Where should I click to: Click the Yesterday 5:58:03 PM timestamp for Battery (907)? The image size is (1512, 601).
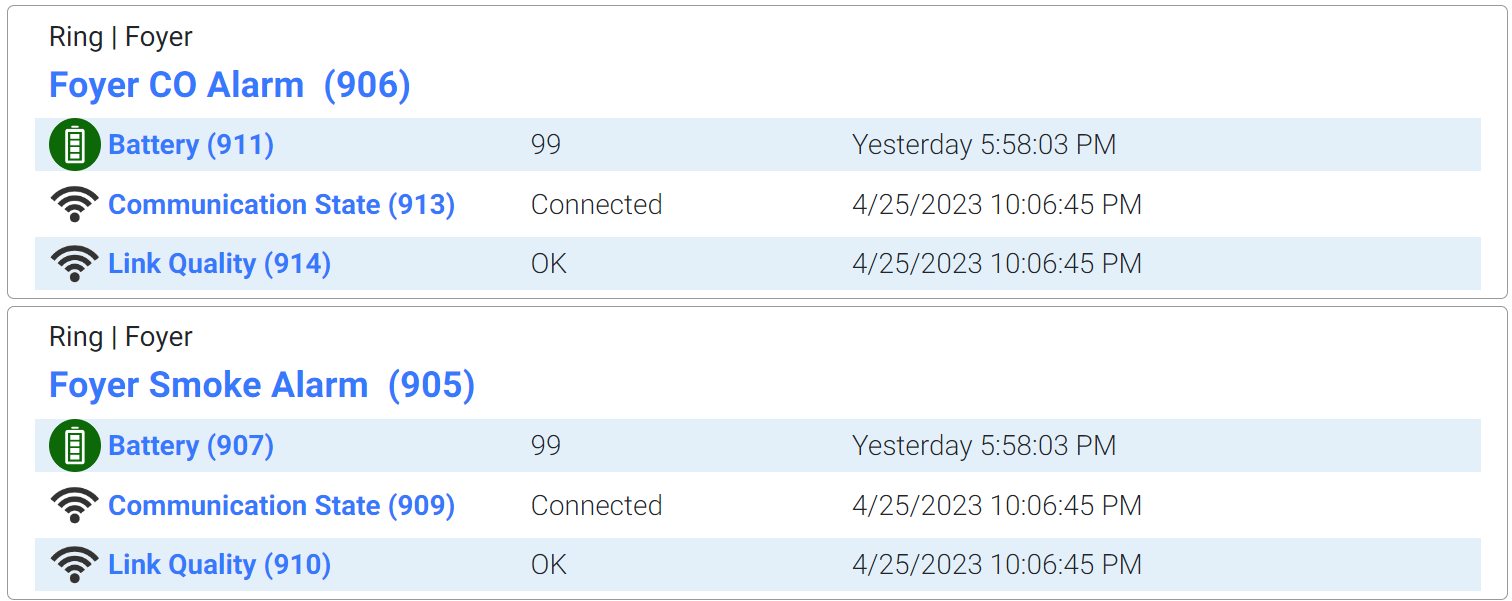point(984,445)
